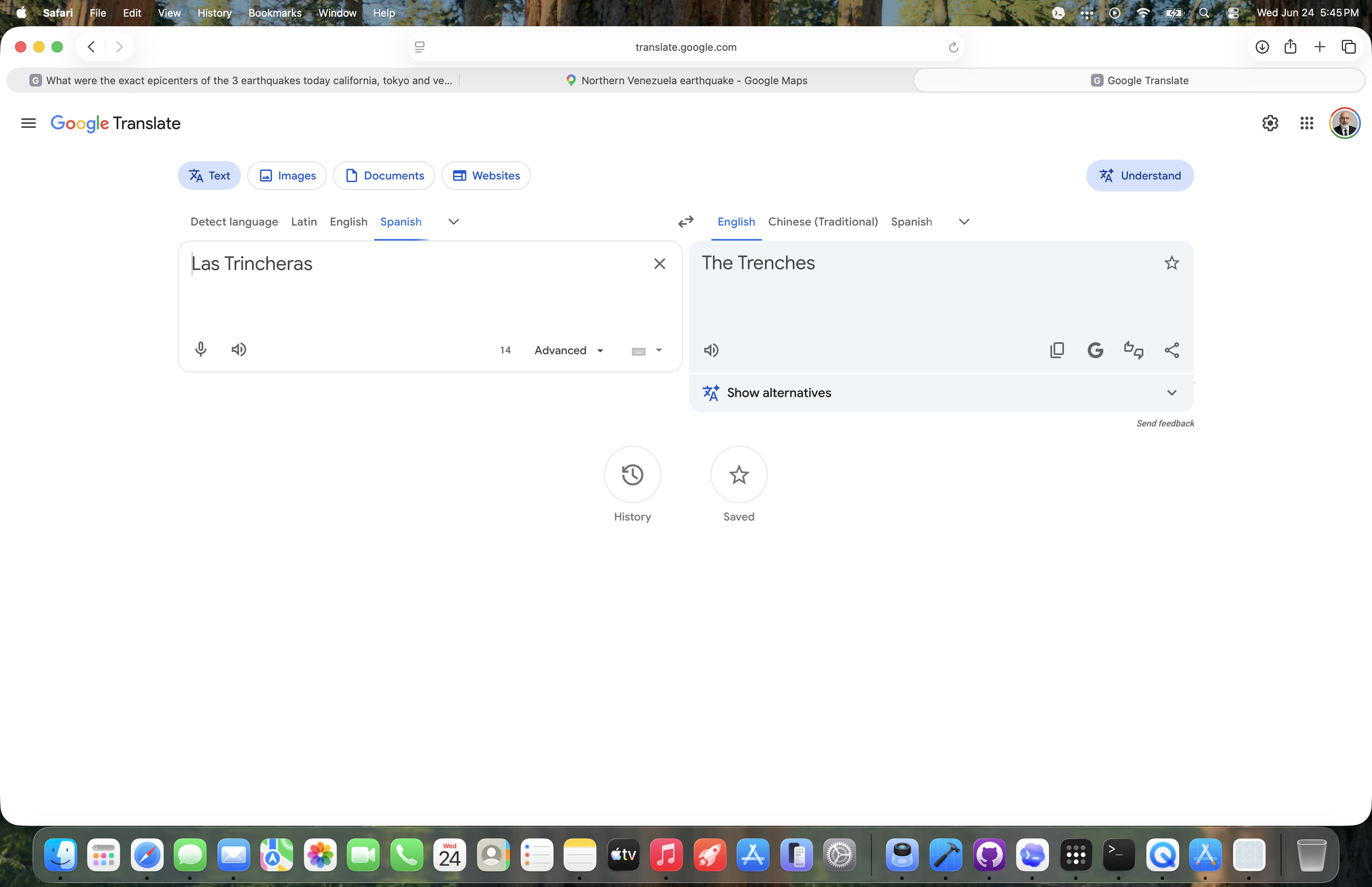This screenshot has width=1372, height=887.
Task: Reload the translate.google.com page
Action: pyautogui.click(x=953, y=47)
